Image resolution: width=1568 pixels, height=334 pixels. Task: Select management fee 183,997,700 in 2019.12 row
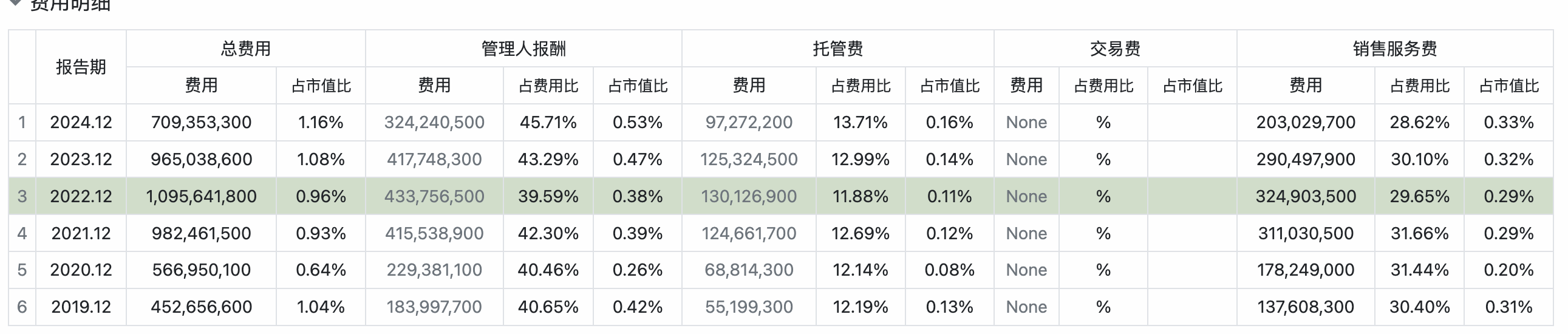(x=434, y=307)
